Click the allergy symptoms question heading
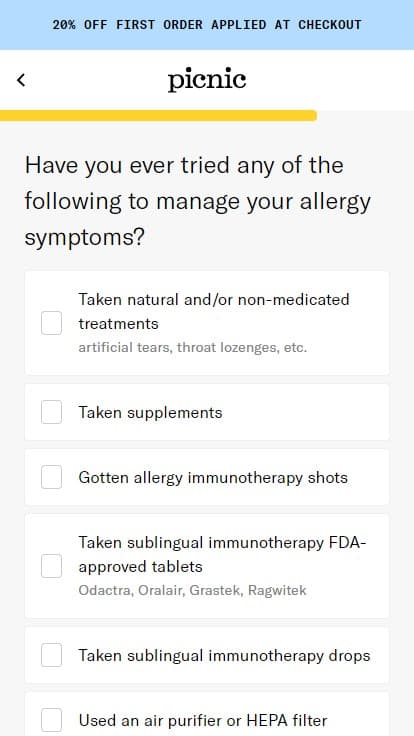The height and width of the screenshot is (736, 414). click(x=198, y=202)
